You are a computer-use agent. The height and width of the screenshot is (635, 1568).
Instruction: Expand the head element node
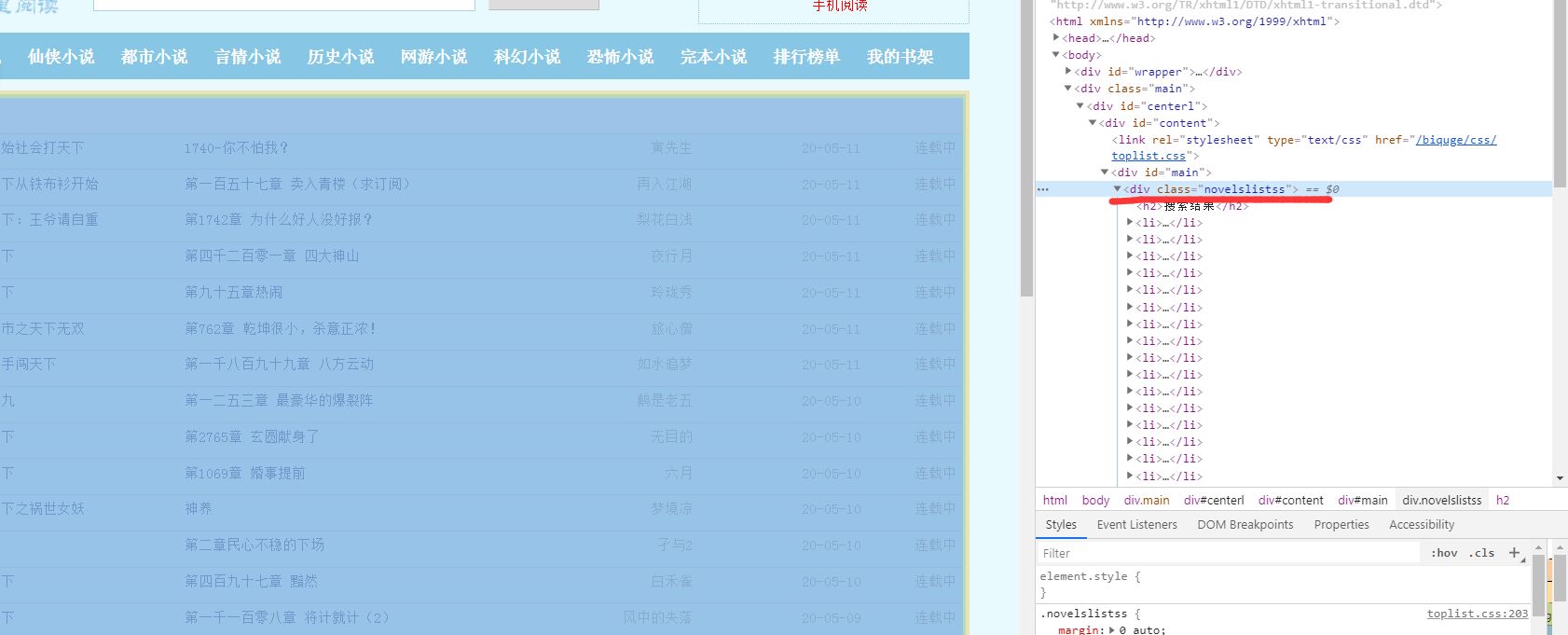pyautogui.click(x=1056, y=38)
